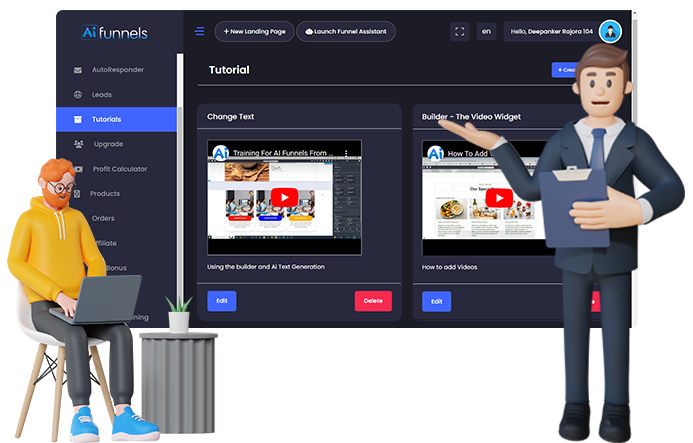The height and width of the screenshot is (443, 693).
Task: Open options menu on Change Text video
Action: [x=346, y=153]
